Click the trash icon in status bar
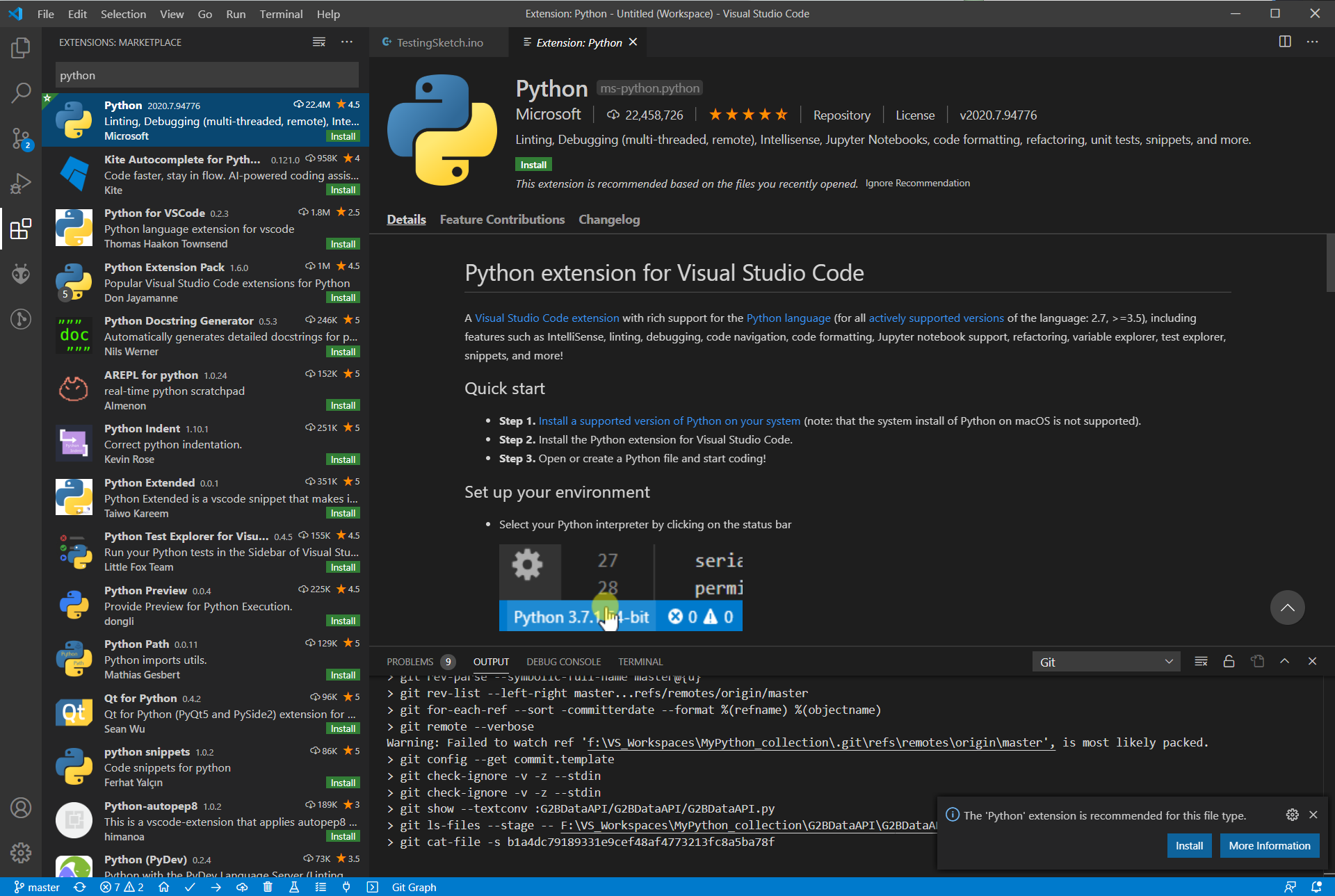 tap(268, 887)
